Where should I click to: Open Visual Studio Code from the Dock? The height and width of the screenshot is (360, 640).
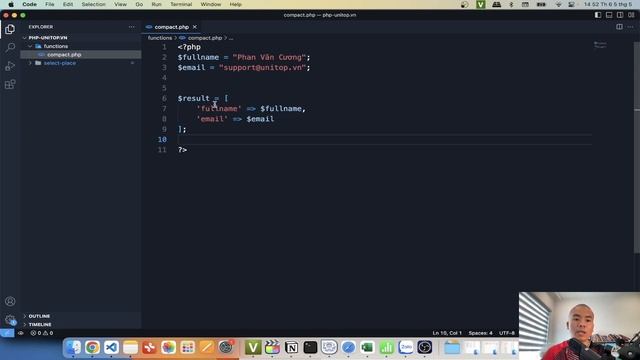tap(111, 347)
